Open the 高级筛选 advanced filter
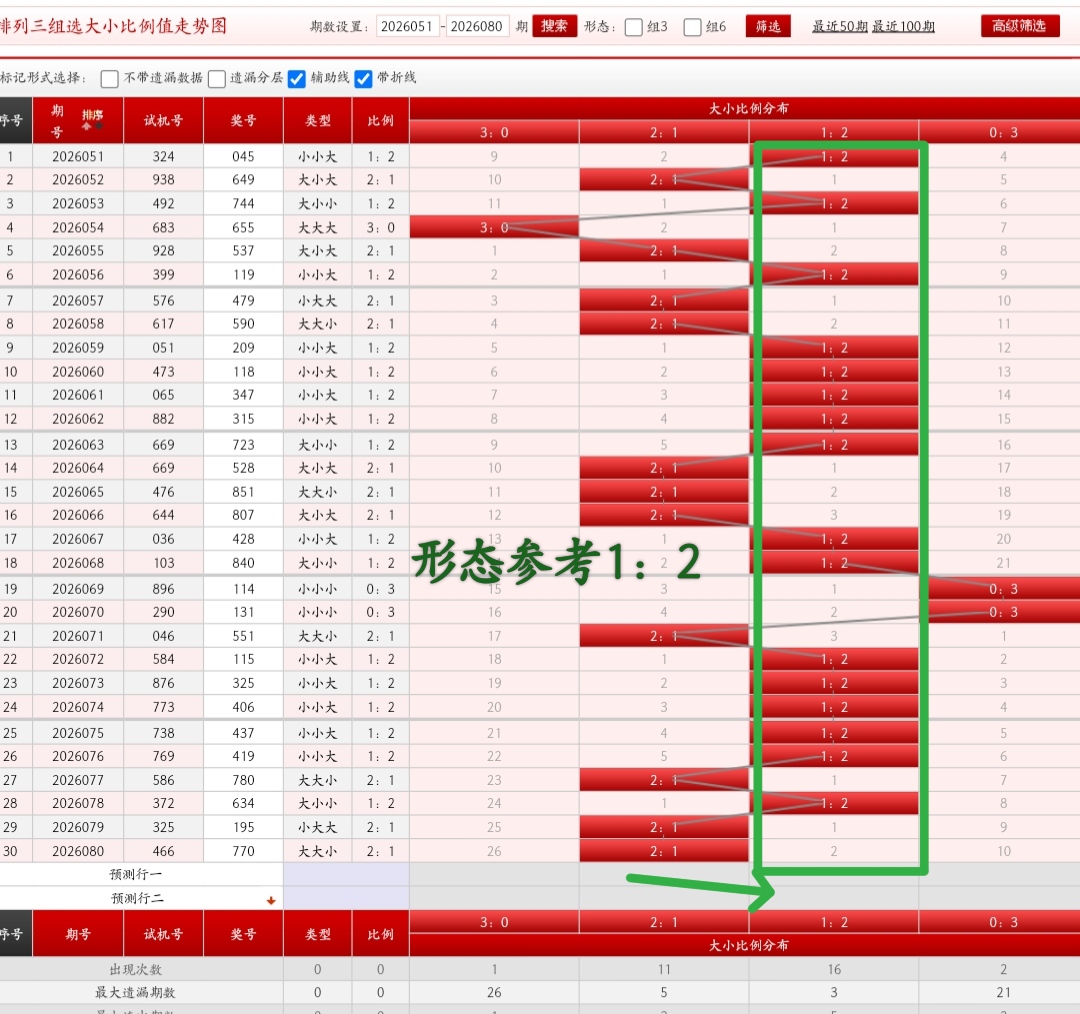Image resolution: width=1080 pixels, height=1014 pixels. 1020,26
